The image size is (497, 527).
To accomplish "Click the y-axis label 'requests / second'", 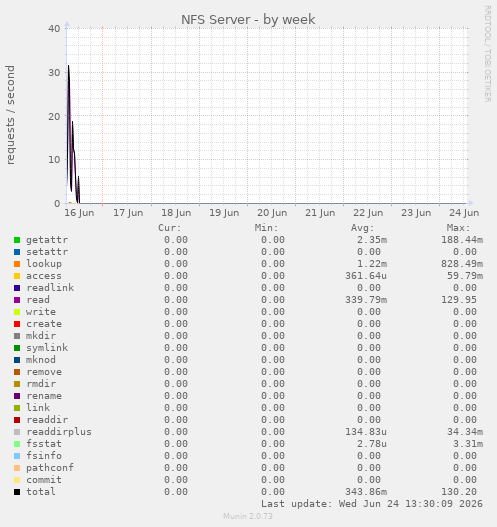I will click(x=10, y=115).
